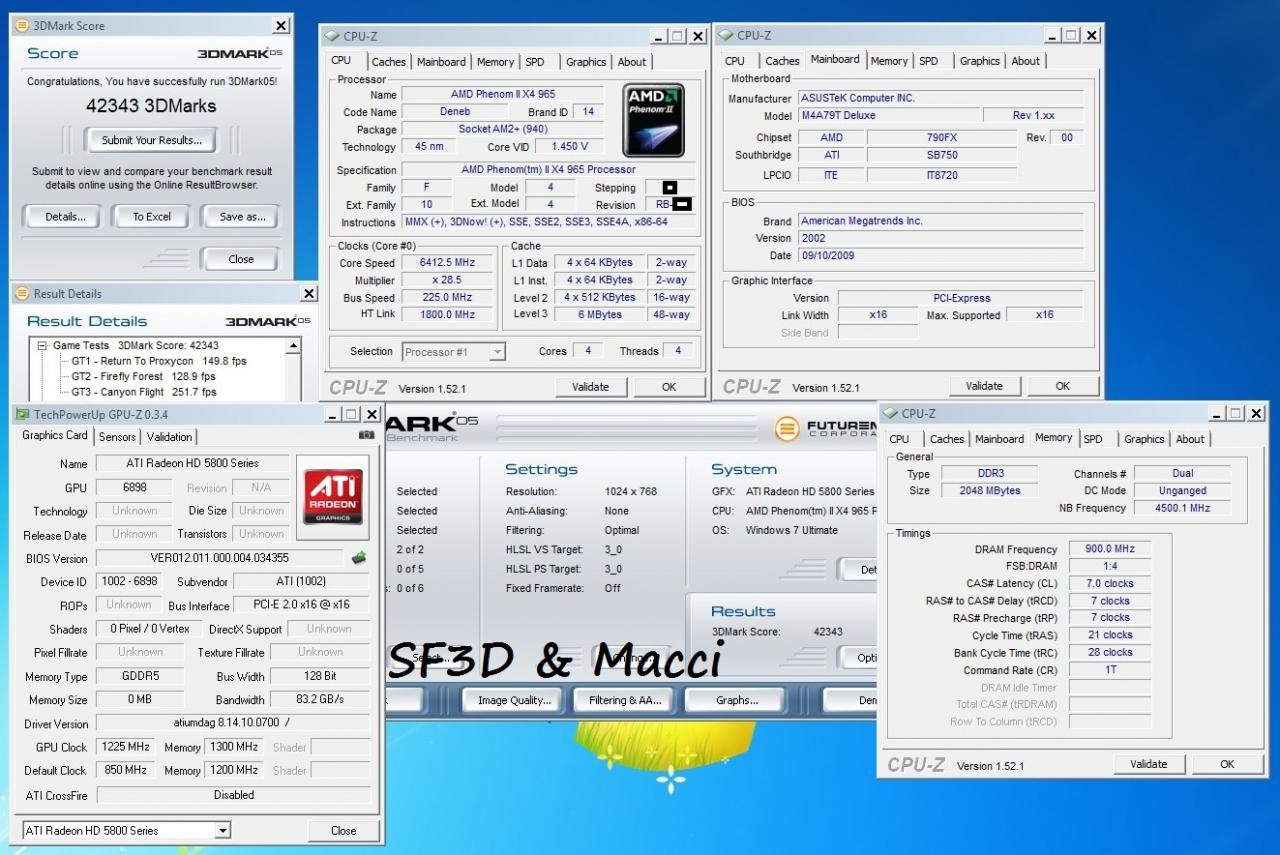Click the title icon of the CPU-Z Memory window

click(890, 413)
